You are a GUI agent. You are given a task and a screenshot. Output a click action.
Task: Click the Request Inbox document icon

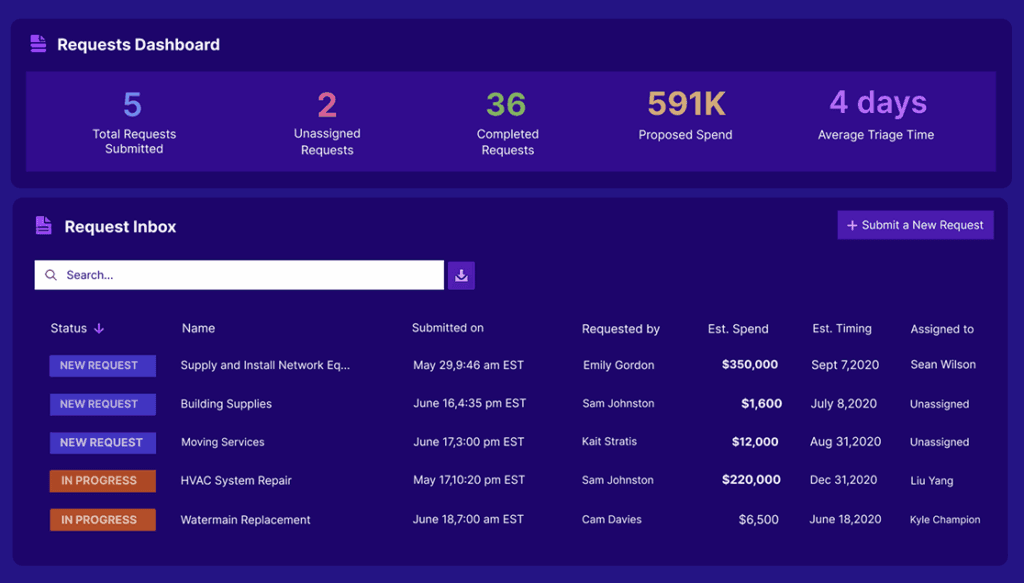43,226
